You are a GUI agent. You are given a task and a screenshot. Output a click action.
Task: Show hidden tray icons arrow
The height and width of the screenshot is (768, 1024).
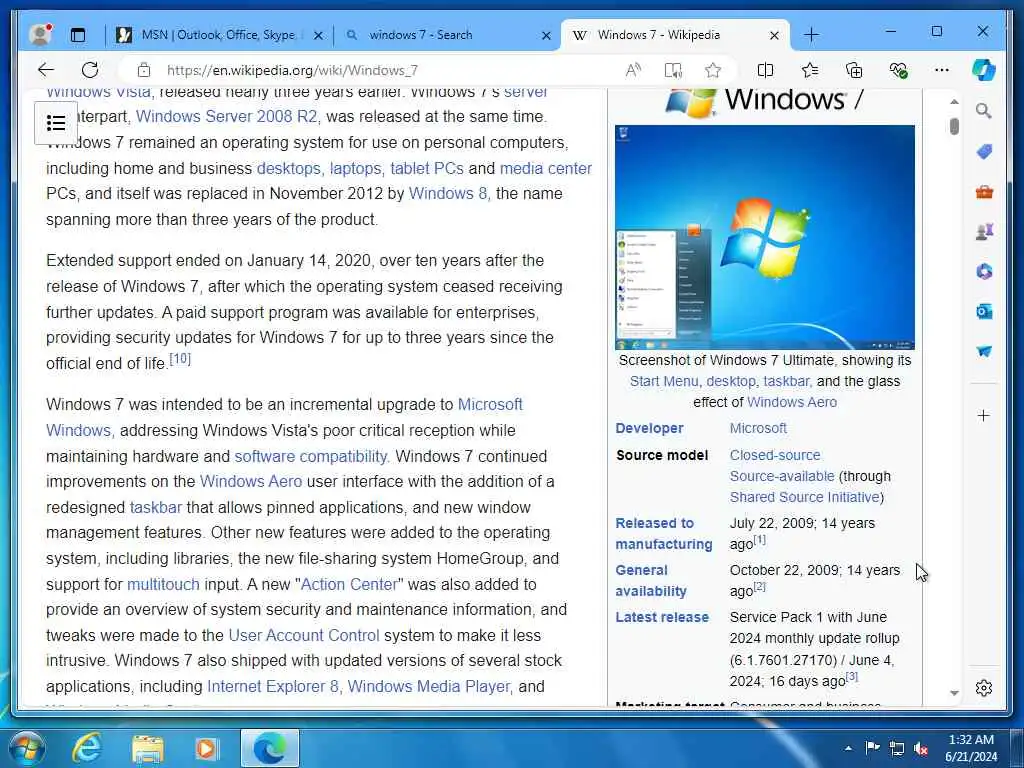pyautogui.click(x=848, y=748)
